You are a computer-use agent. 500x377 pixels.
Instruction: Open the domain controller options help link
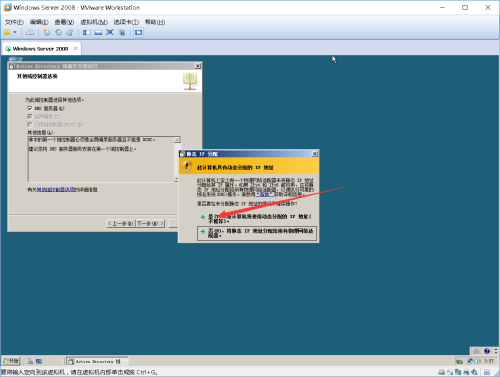pyautogui.click(x=56, y=190)
